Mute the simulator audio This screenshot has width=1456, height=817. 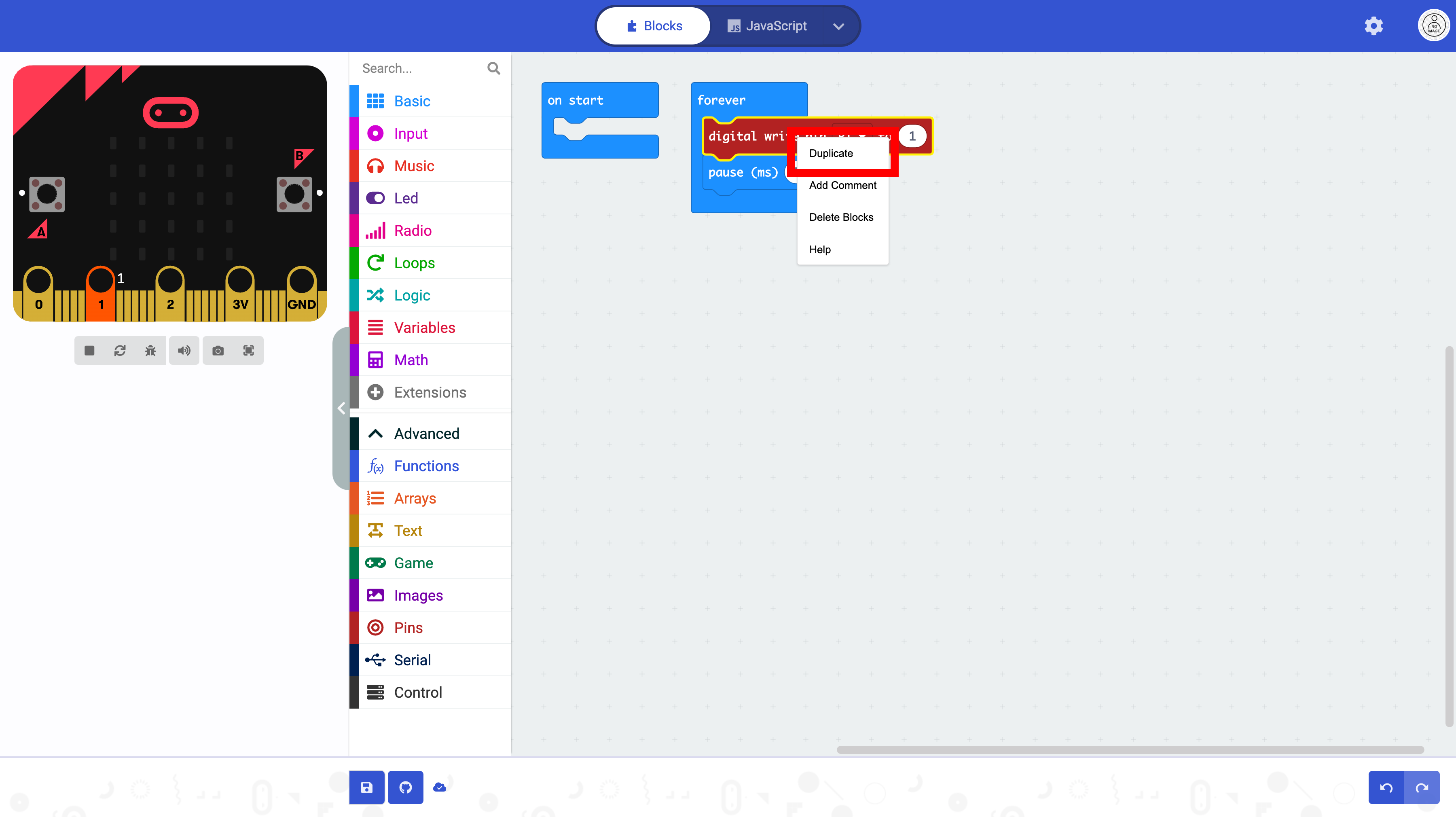(x=184, y=351)
